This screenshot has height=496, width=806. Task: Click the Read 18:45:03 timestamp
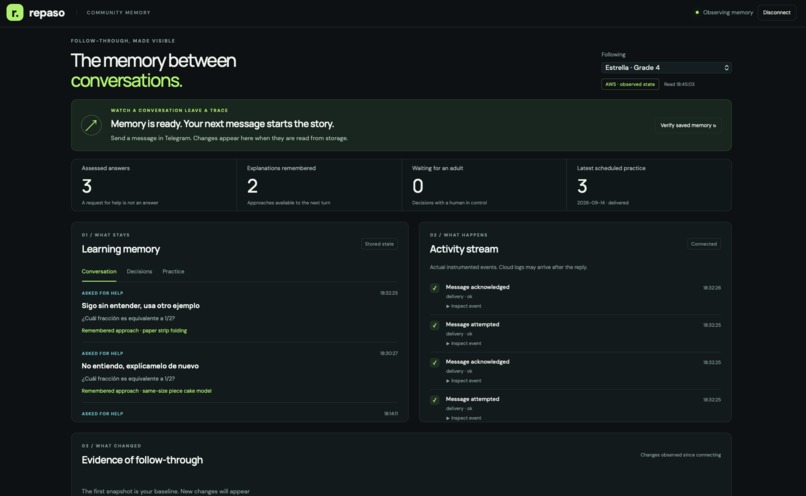pyautogui.click(x=679, y=84)
